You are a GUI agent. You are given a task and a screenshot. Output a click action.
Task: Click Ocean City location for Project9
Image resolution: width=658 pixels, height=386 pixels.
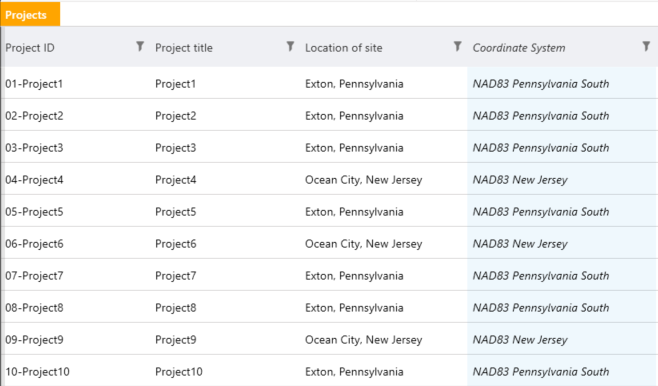(x=363, y=340)
